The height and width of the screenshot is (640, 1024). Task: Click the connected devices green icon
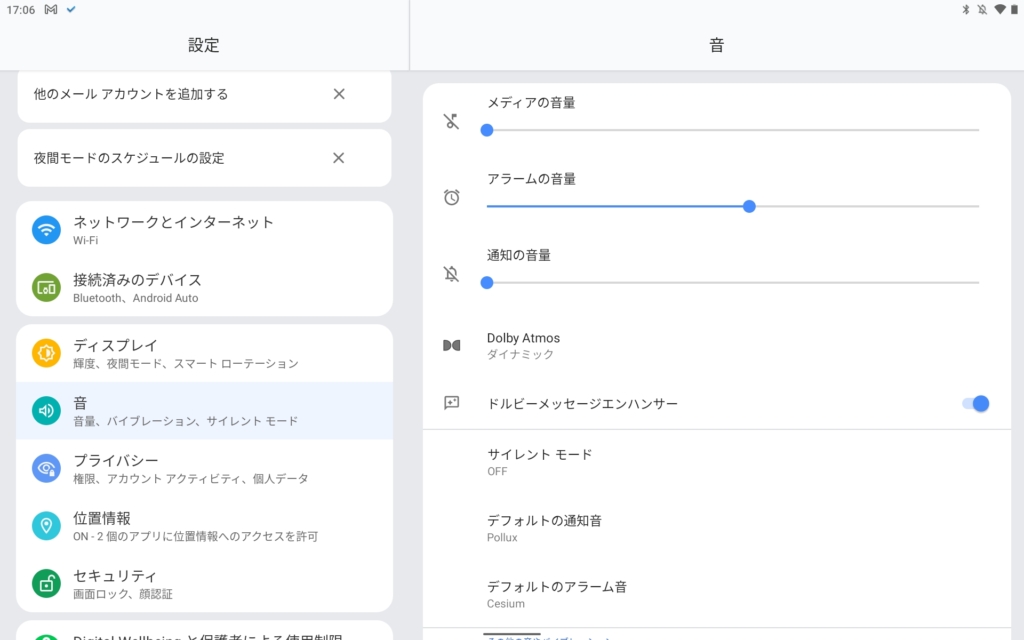46,288
